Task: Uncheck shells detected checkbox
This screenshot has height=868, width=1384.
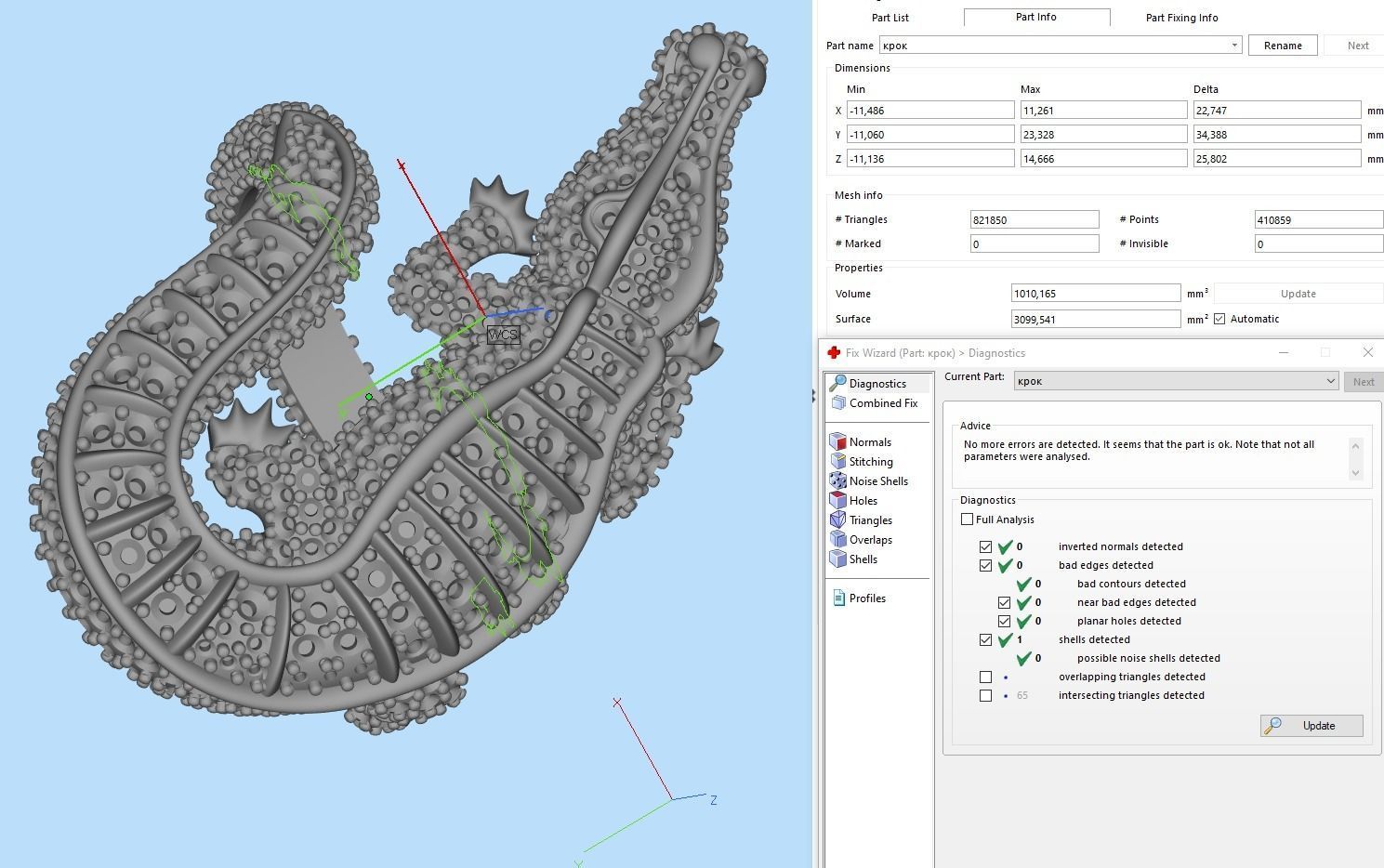Action: 985,639
